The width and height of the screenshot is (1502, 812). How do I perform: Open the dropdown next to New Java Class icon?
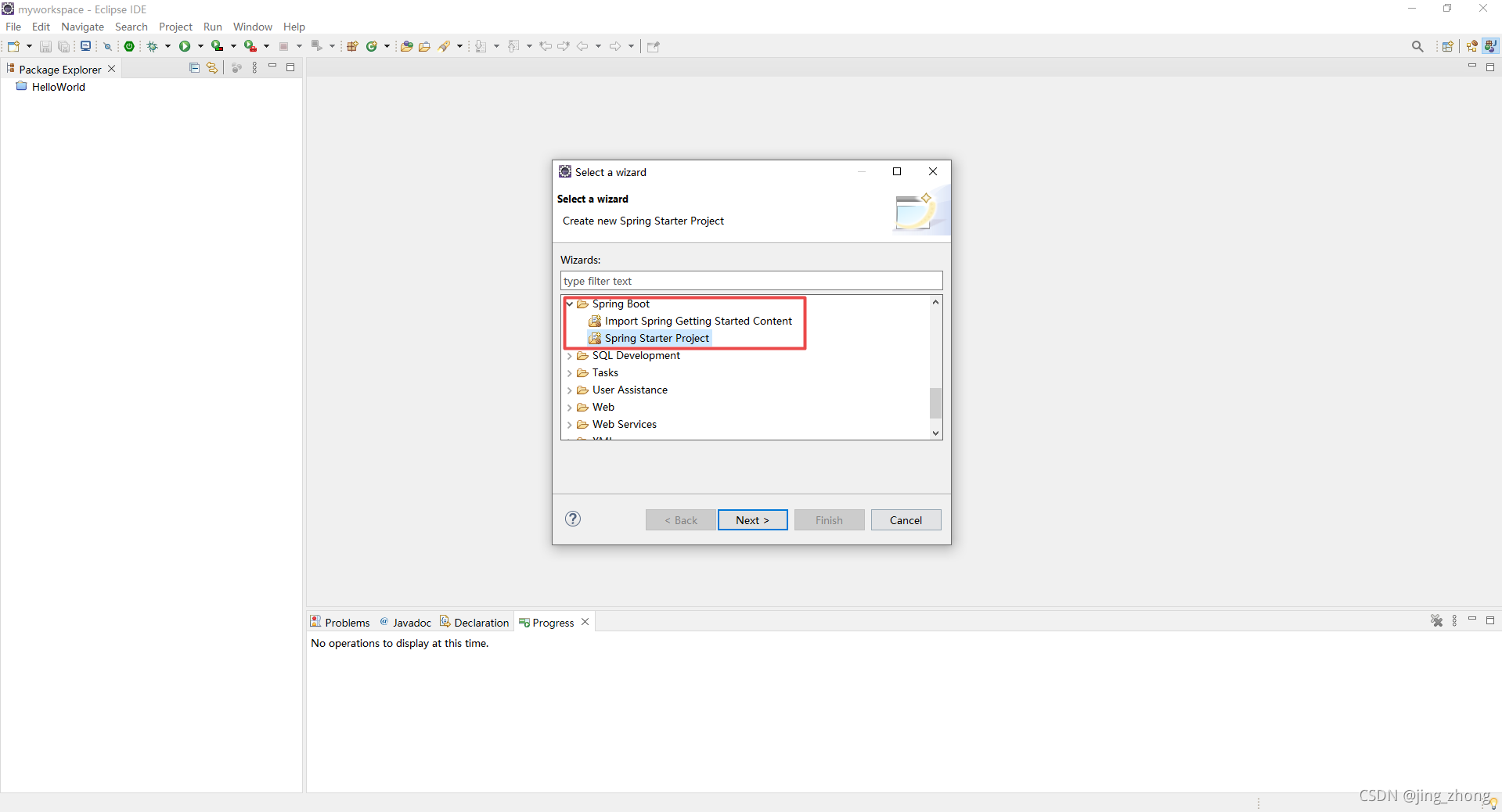(x=387, y=46)
